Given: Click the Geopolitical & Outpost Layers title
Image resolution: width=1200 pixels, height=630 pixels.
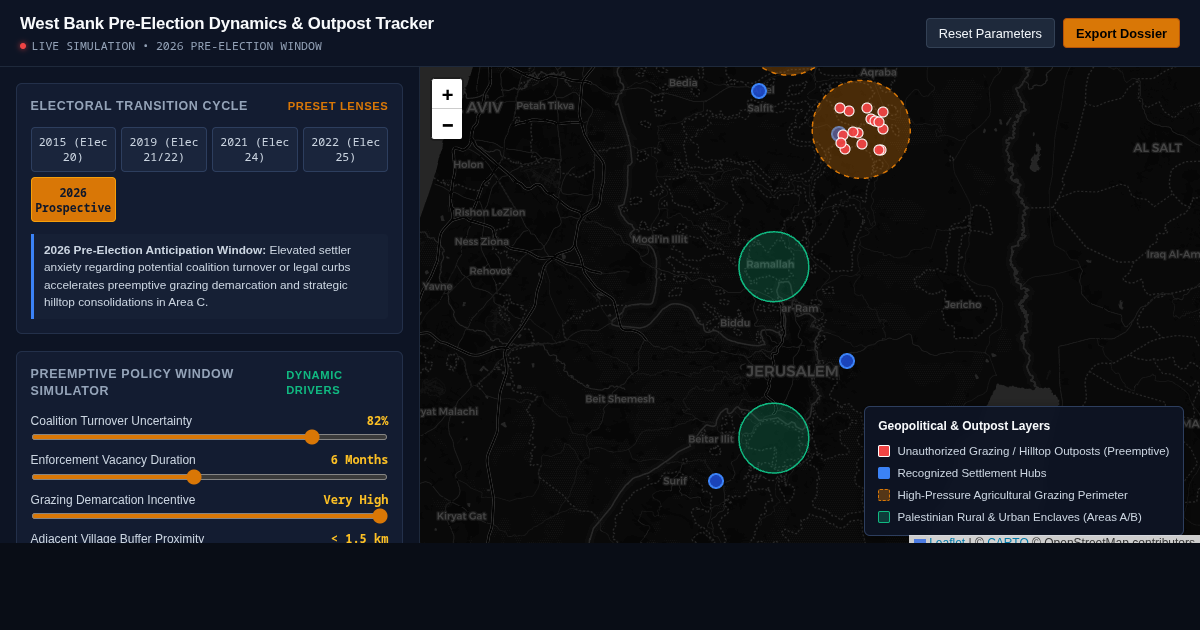Looking at the screenshot, I should click(964, 426).
